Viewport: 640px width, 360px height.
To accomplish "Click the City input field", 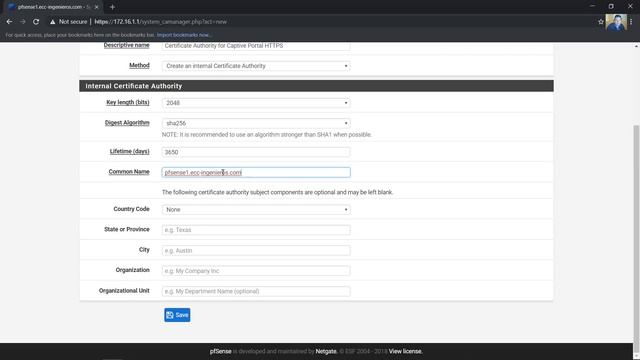I will pos(256,250).
